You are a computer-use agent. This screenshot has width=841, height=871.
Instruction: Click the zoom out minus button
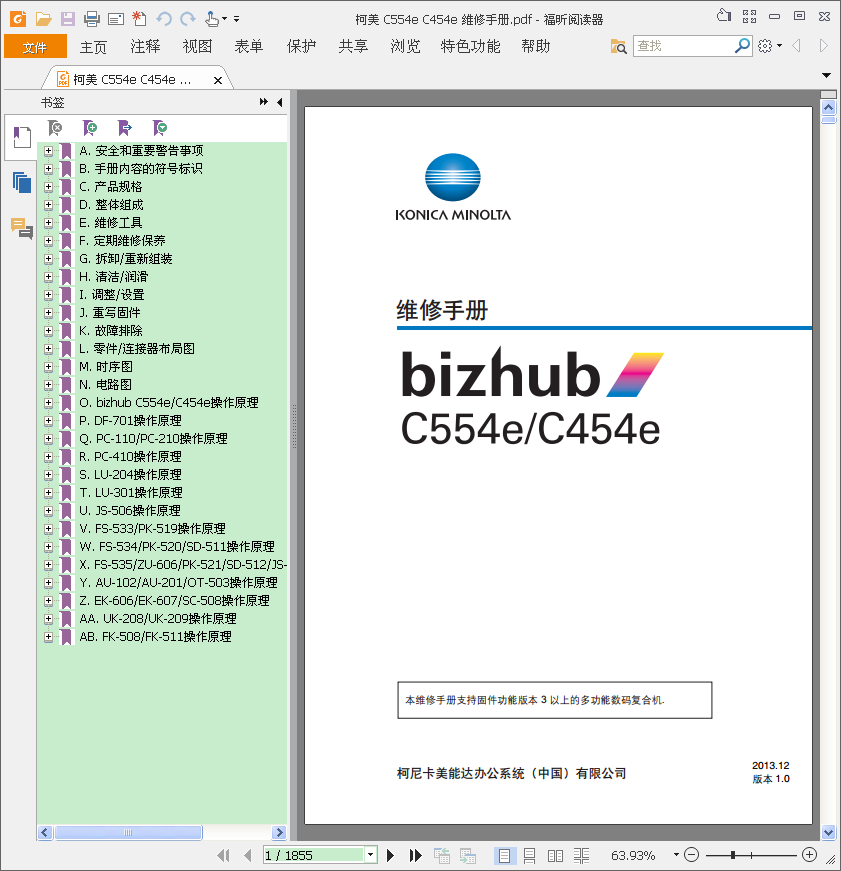(691, 855)
